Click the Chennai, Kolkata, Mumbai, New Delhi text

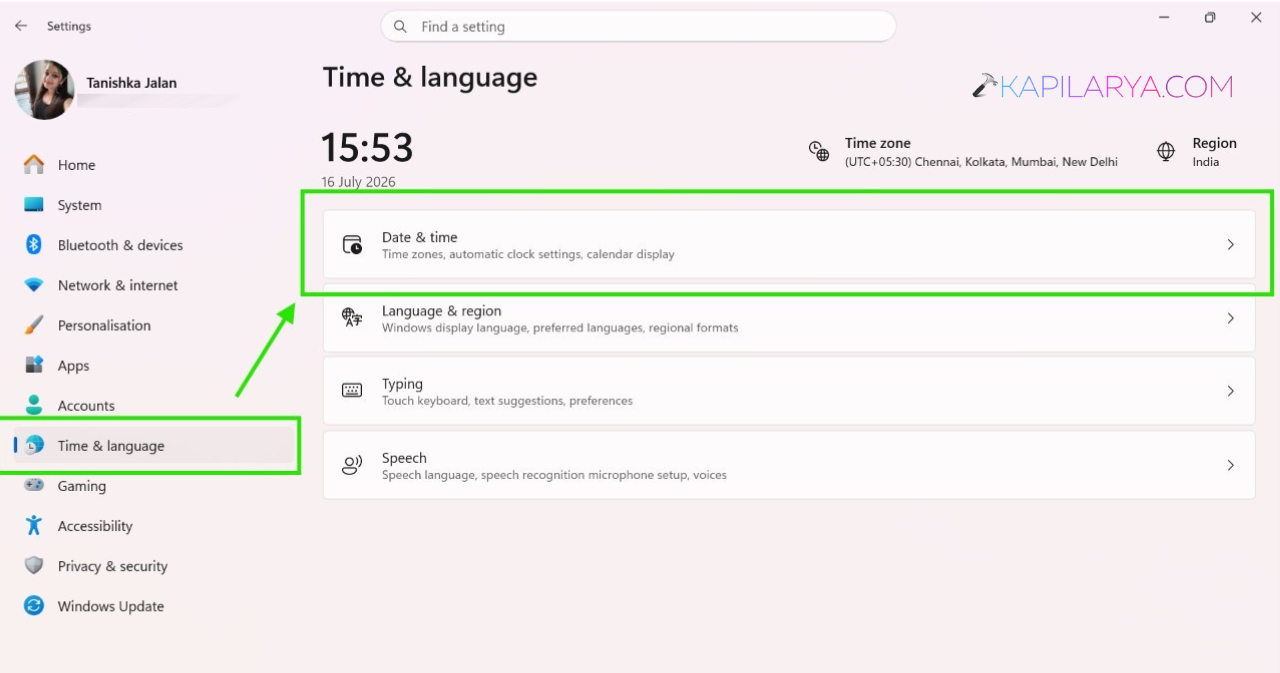click(1014, 162)
